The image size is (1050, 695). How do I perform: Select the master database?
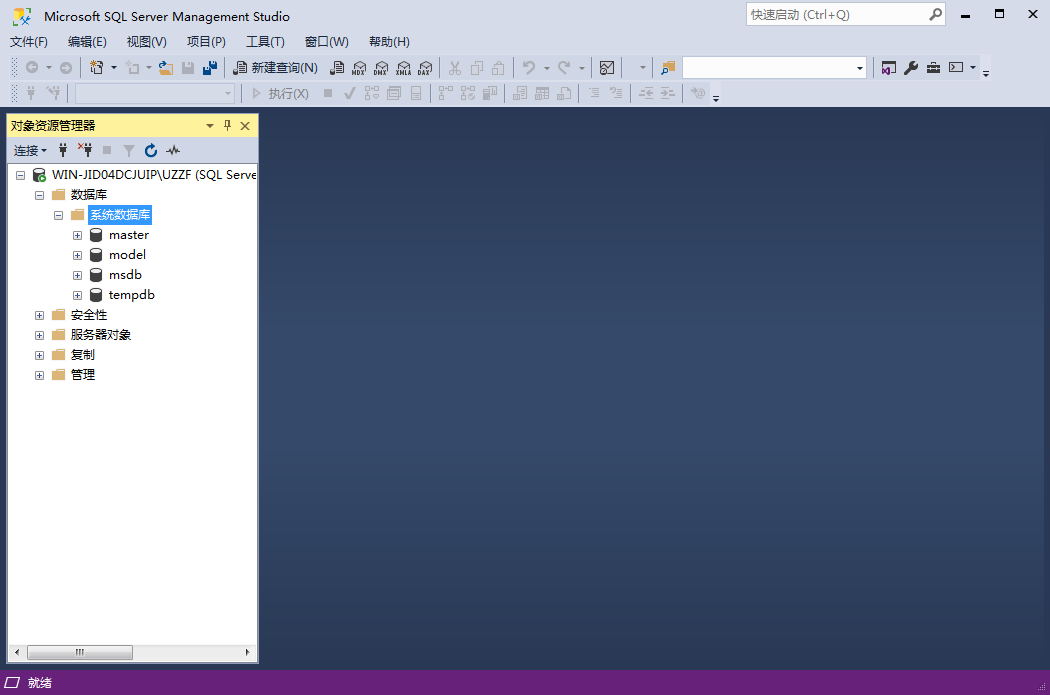pyautogui.click(x=129, y=235)
